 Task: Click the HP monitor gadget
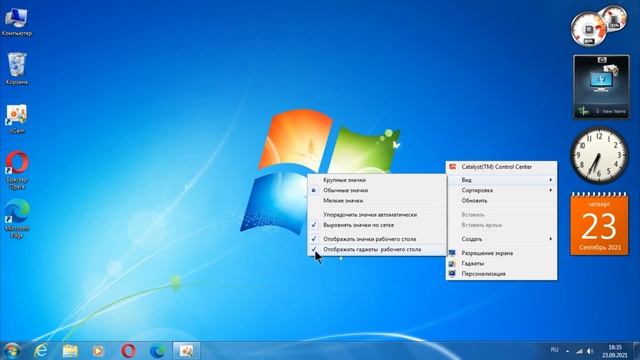tap(601, 87)
